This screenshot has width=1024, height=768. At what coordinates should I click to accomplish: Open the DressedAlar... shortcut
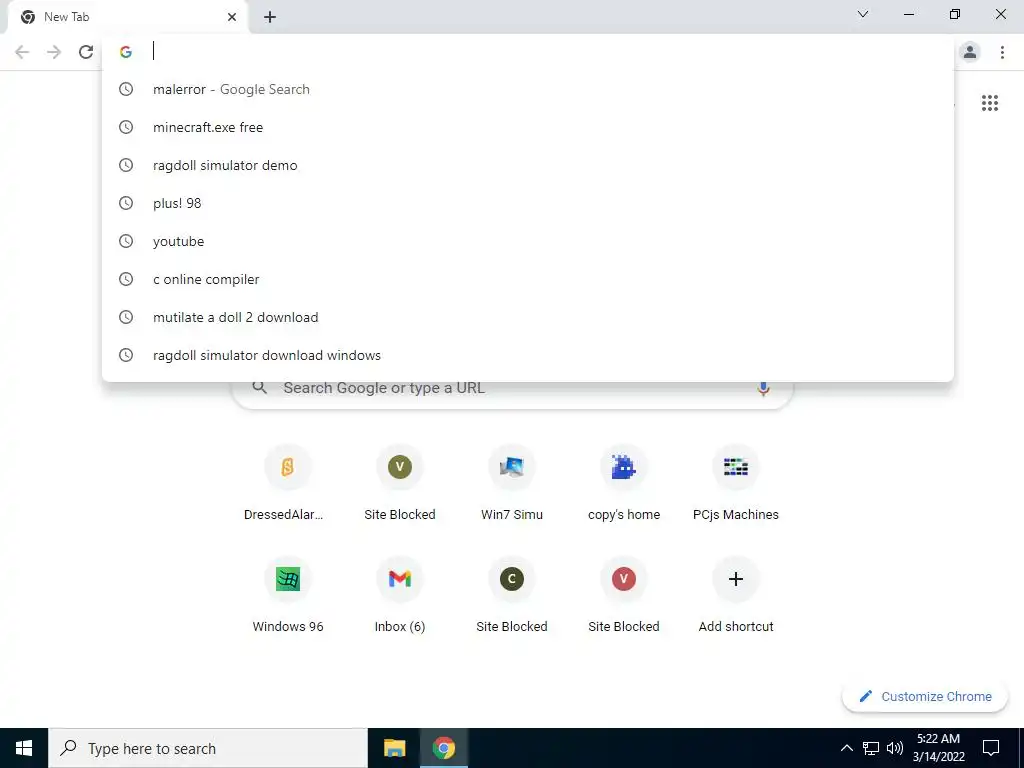click(287, 483)
